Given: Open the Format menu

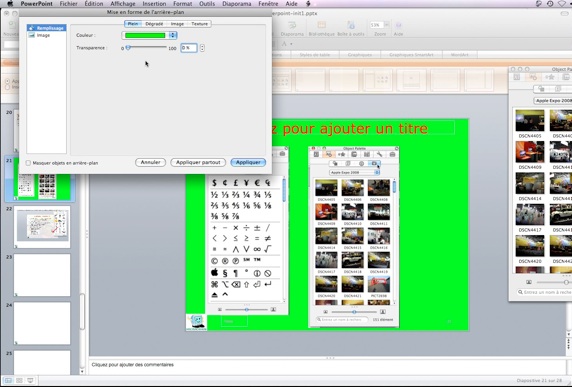Looking at the screenshot, I should tap(182, 4).
